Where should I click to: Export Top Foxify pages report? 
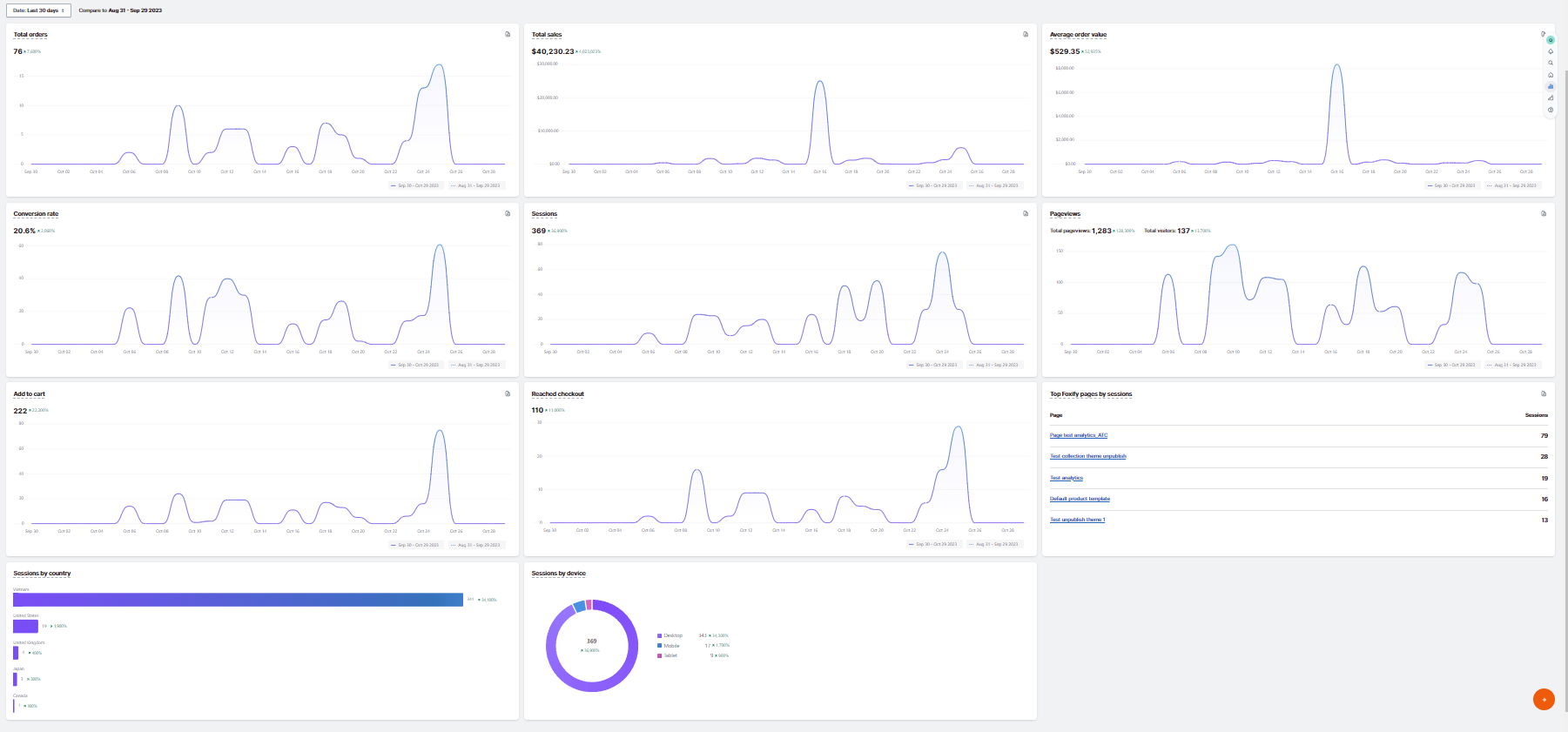pos(1544,393)
